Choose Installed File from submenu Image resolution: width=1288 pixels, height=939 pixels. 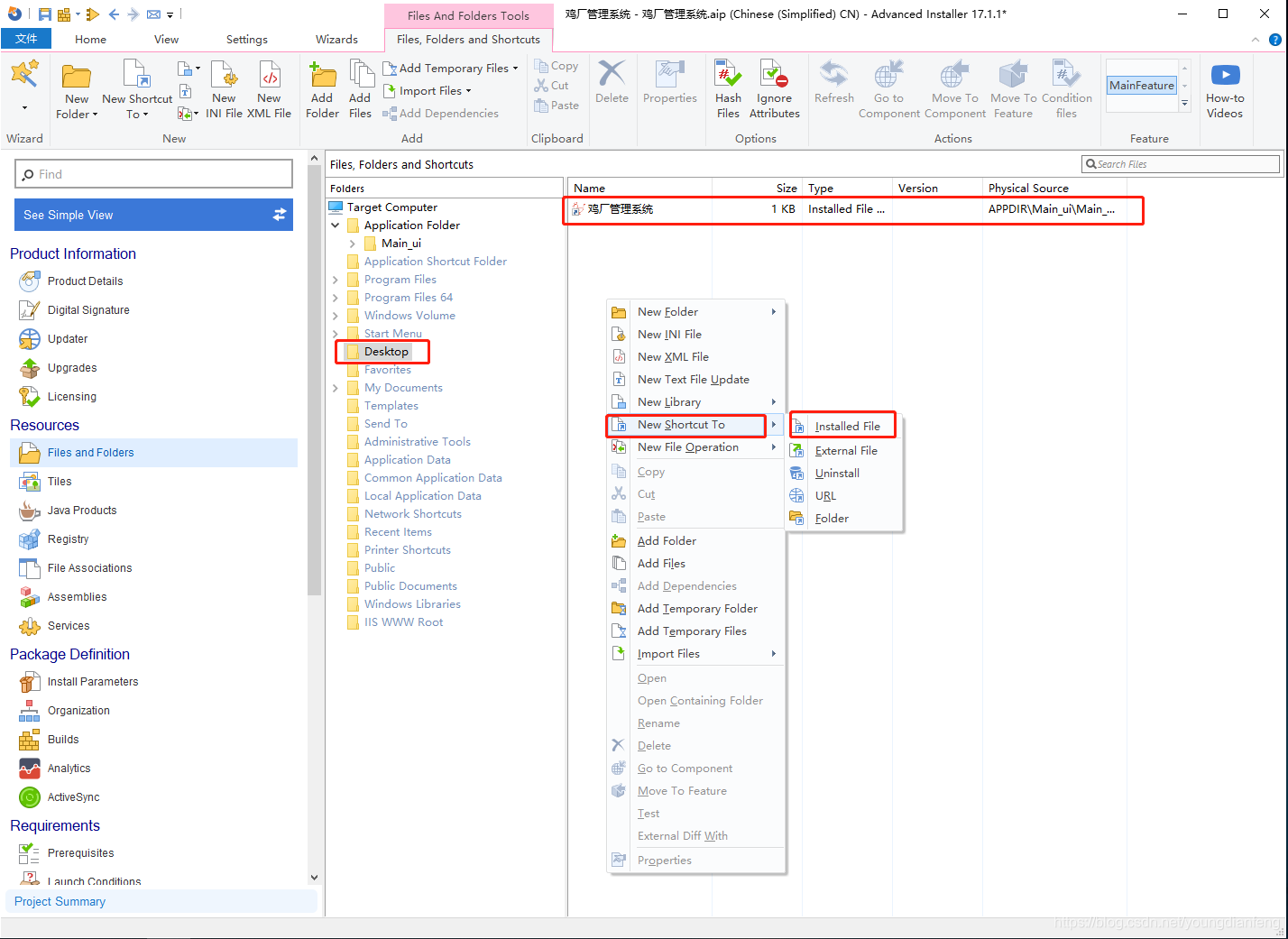(x=847, y=427)
